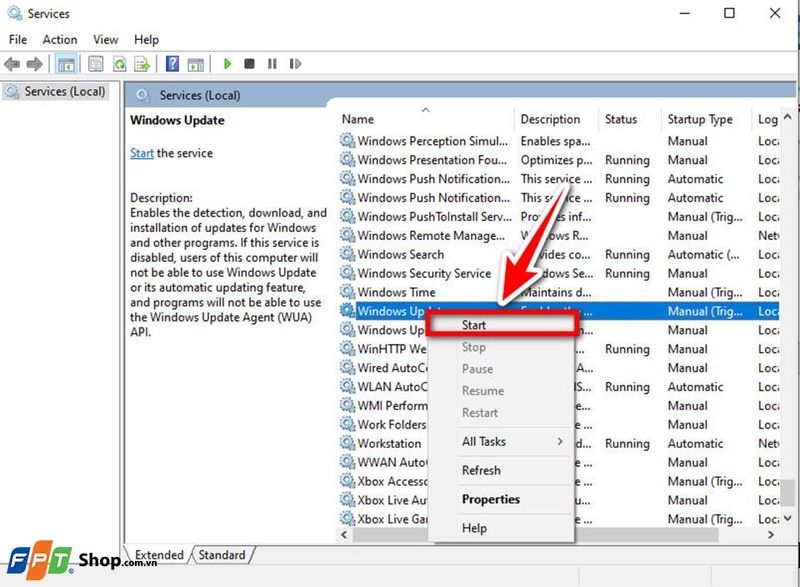Click gear icon beside Xbox Accessory service
The height and width of the screenshot is (587, 800).
pos(347,480)
